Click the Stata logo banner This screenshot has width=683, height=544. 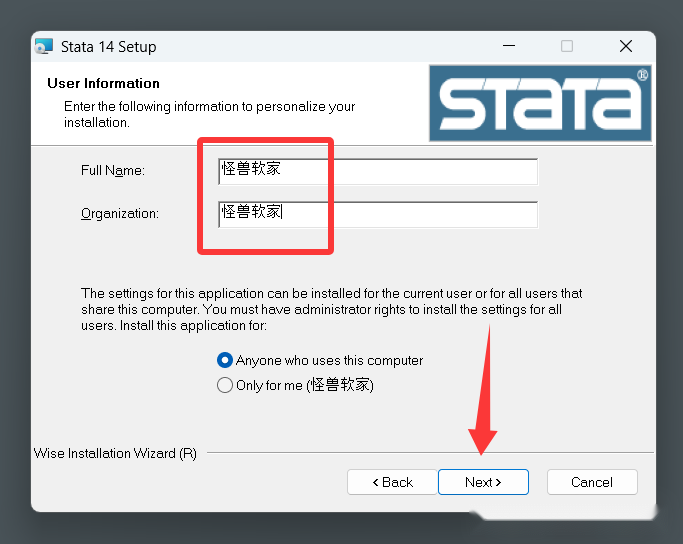[x=540, y=103]
